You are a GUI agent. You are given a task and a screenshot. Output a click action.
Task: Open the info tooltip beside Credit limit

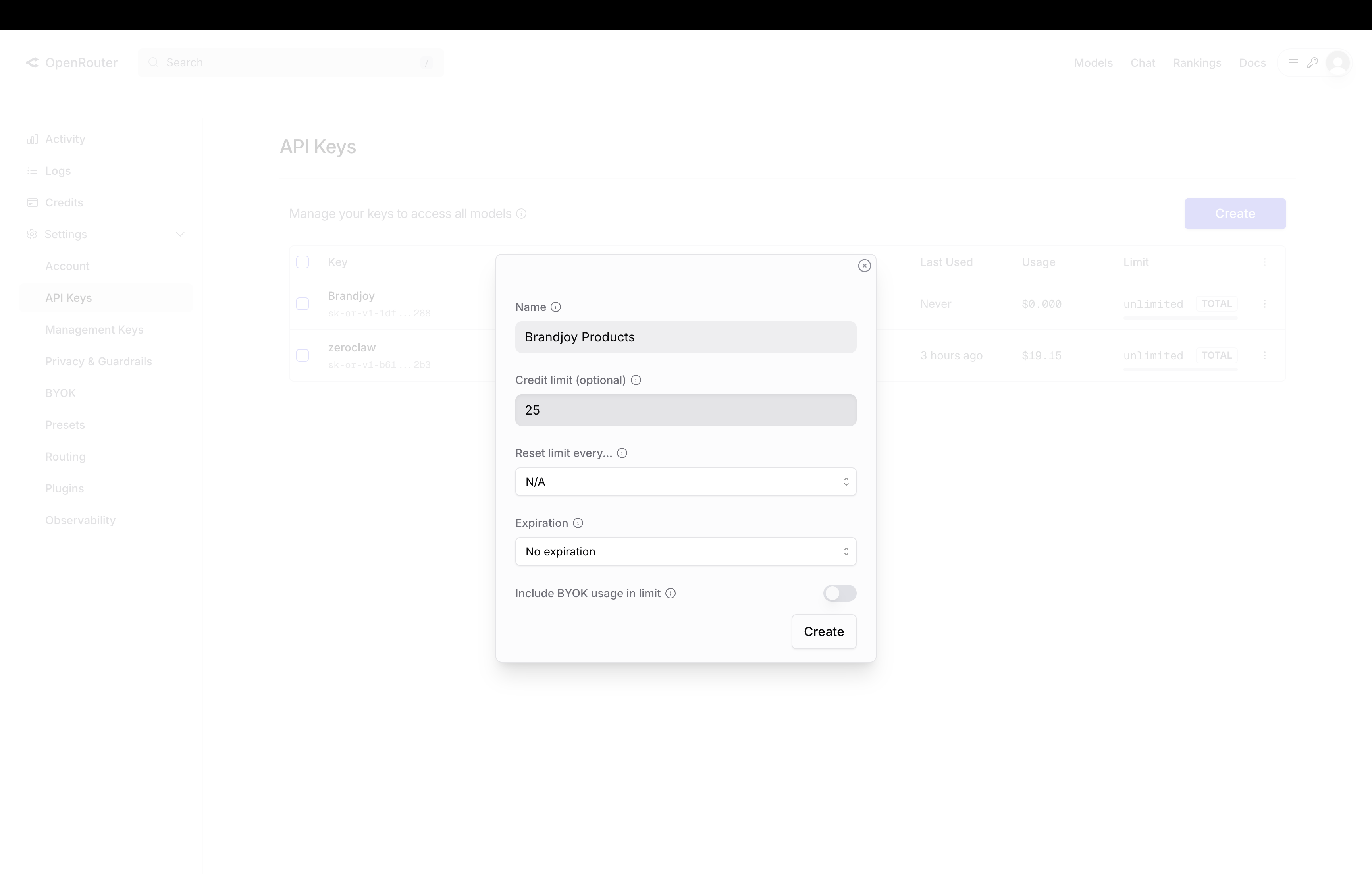(636, 380)
